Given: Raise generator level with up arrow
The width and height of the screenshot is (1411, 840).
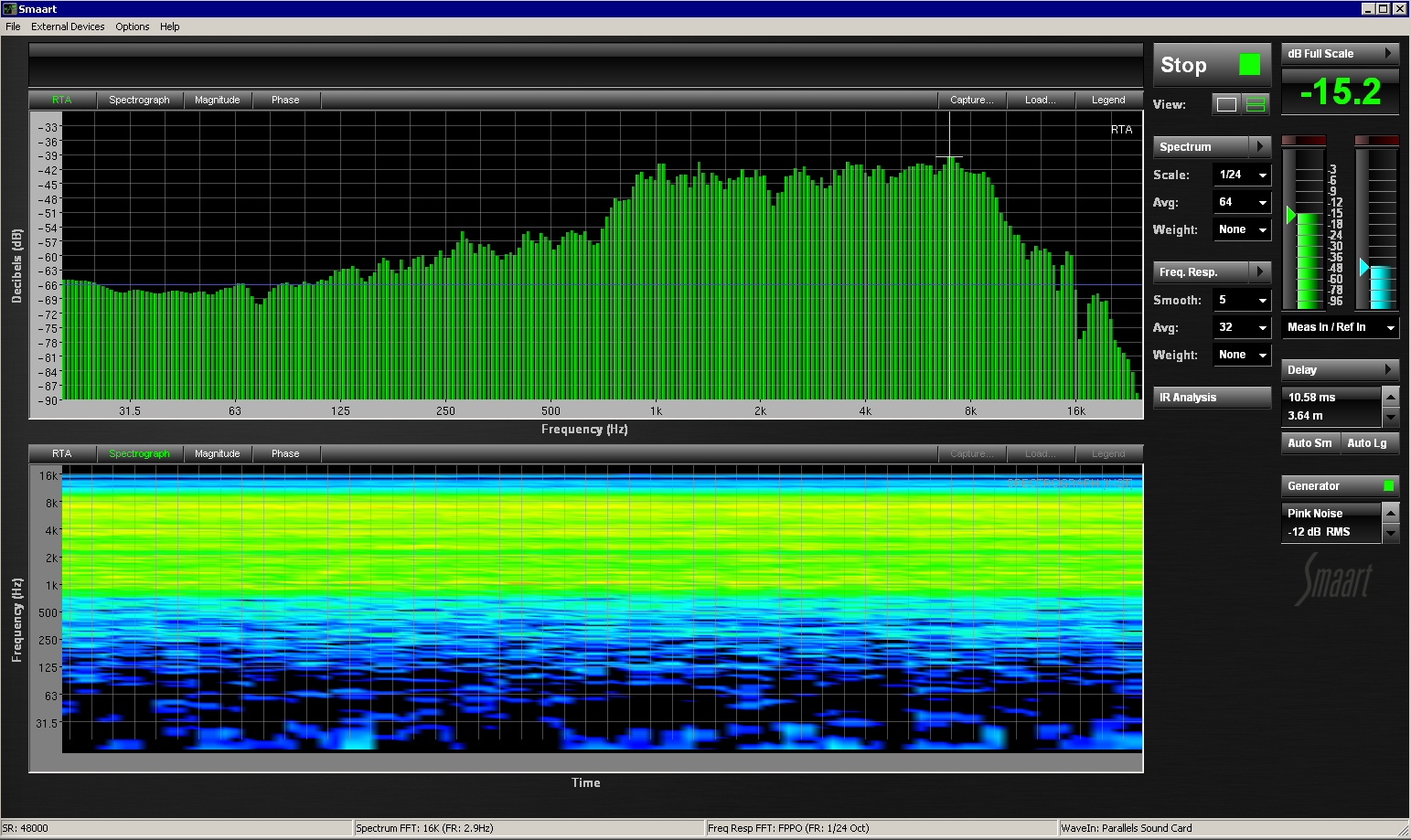Looking at the screenshot, I should 1390,512.
